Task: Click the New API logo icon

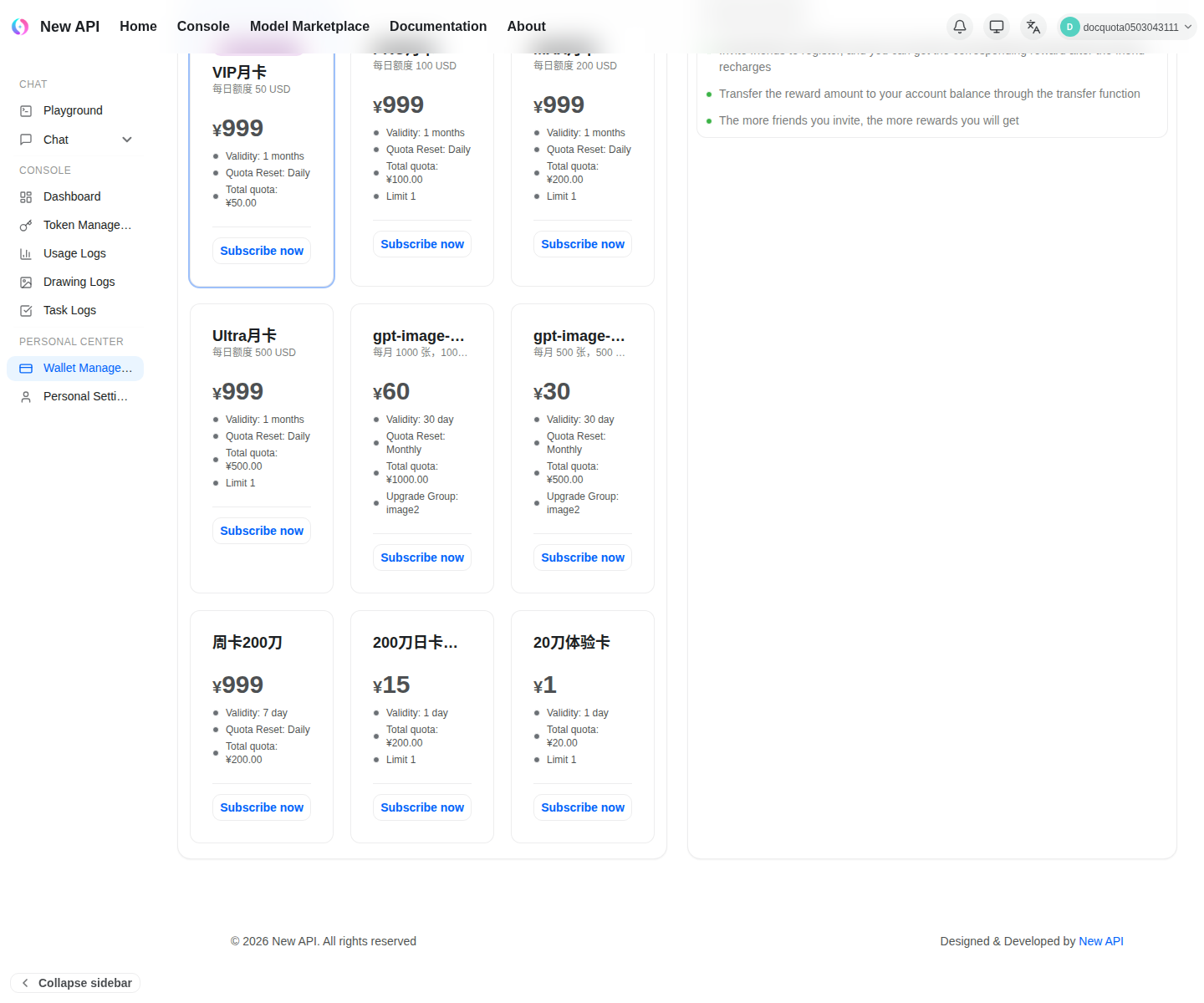Action: pyautogui.click(x=20, y=27)
